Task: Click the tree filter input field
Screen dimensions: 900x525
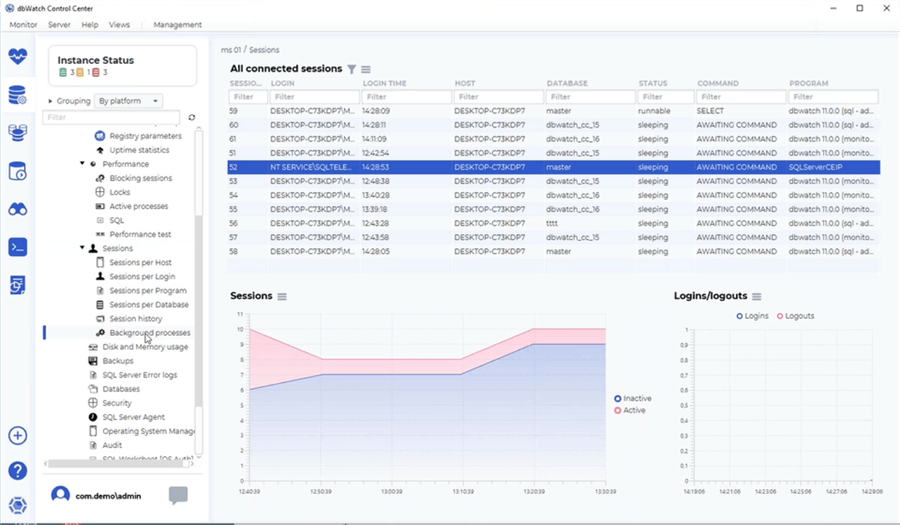Action: 111,117
